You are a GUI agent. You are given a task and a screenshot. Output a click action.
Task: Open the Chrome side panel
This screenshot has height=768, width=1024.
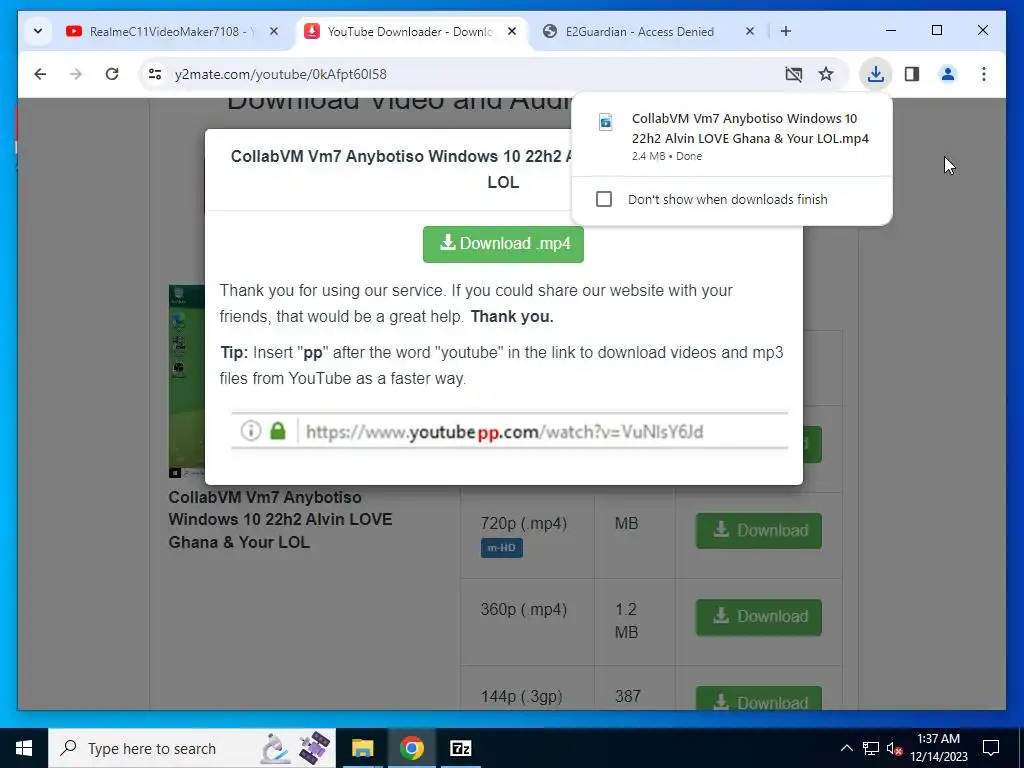[912, 74]
